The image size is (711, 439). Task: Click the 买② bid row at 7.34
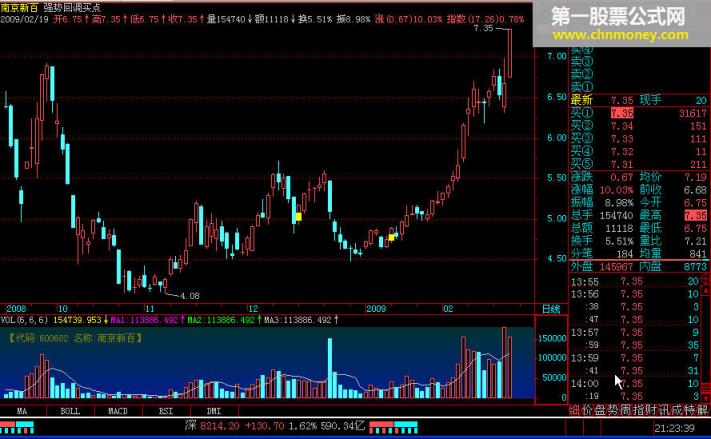click(638, 126)
